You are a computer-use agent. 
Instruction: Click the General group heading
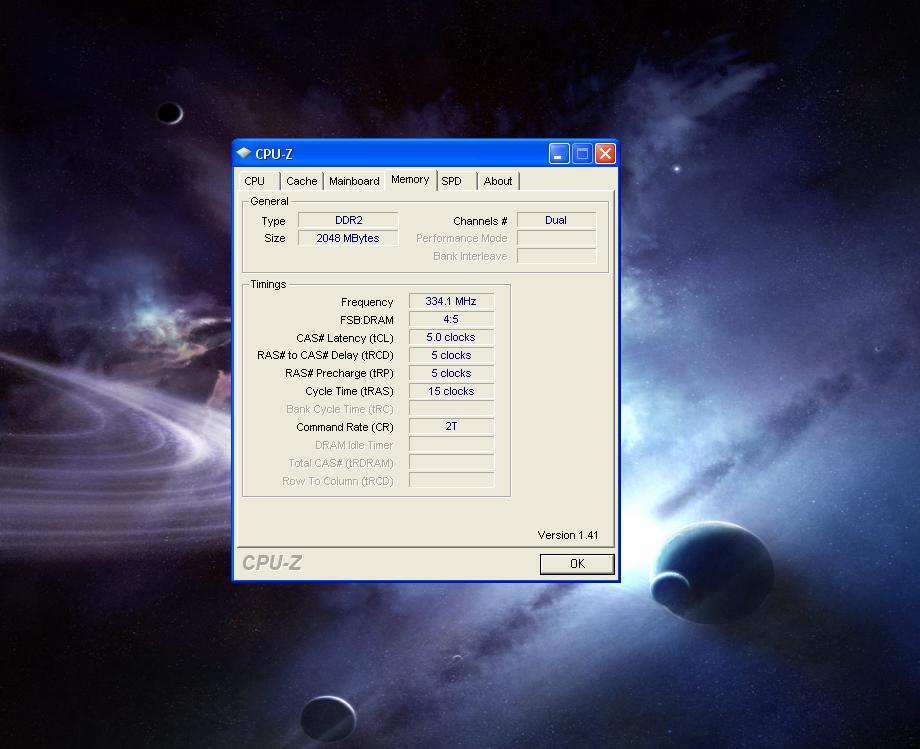pyautogui.click(x=269, y=201)
